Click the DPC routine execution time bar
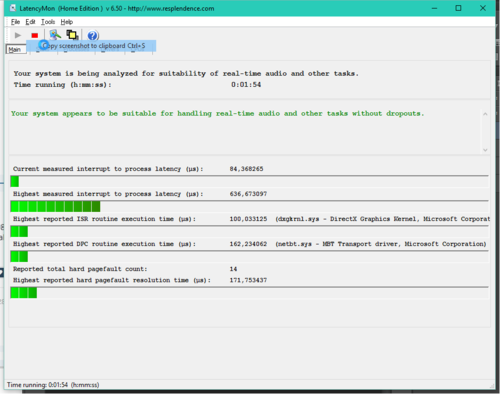This screenshot has height=394, width=500. coord(249,256)
